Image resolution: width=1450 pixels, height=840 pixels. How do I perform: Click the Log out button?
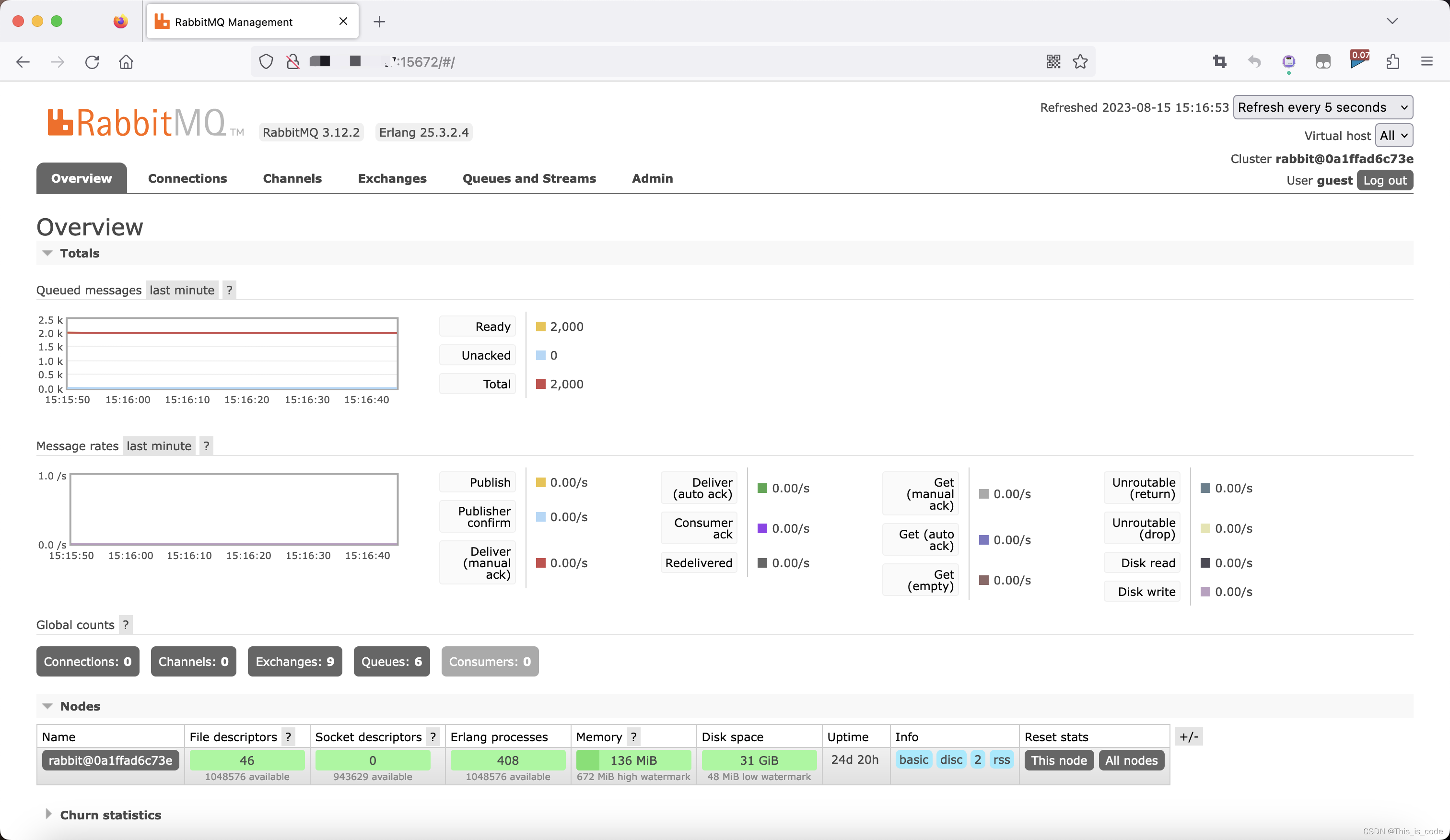[x=1385, y=181]
